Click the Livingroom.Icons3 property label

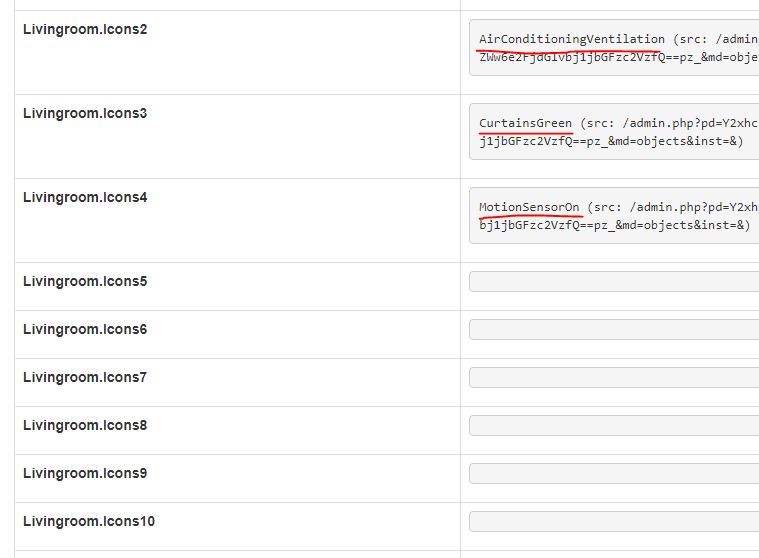click(x=85, y=113)
